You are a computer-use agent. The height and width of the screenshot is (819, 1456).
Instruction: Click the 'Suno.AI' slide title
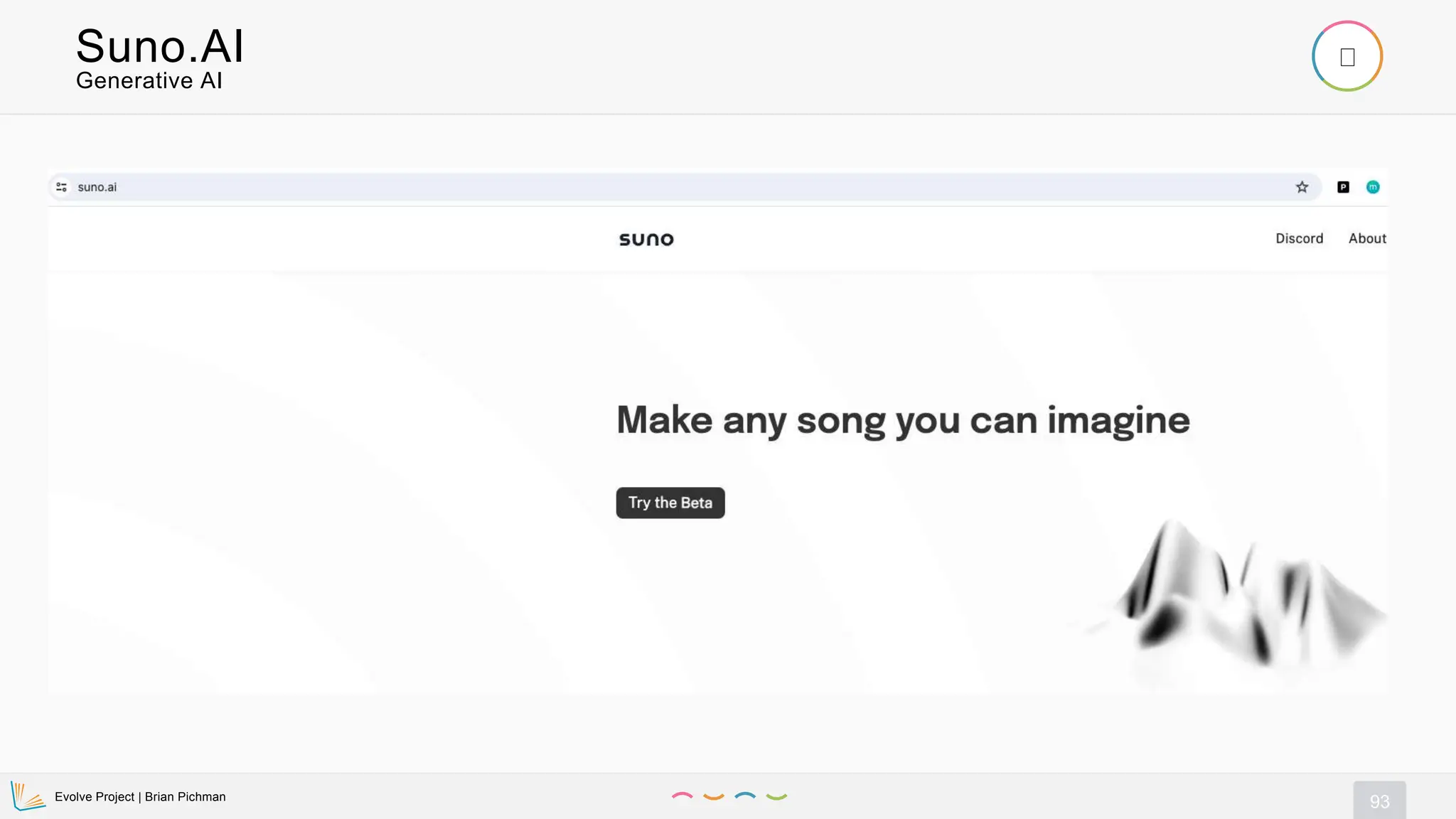(160, 47)
